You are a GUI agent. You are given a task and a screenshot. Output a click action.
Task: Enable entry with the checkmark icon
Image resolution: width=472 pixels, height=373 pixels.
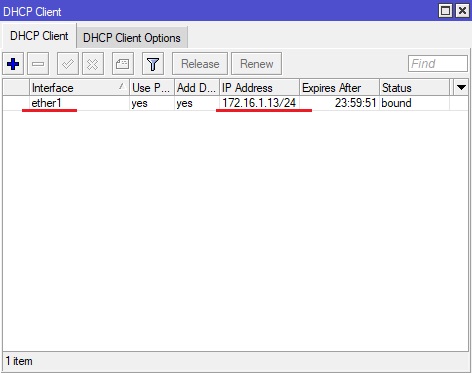pos(68,64)
